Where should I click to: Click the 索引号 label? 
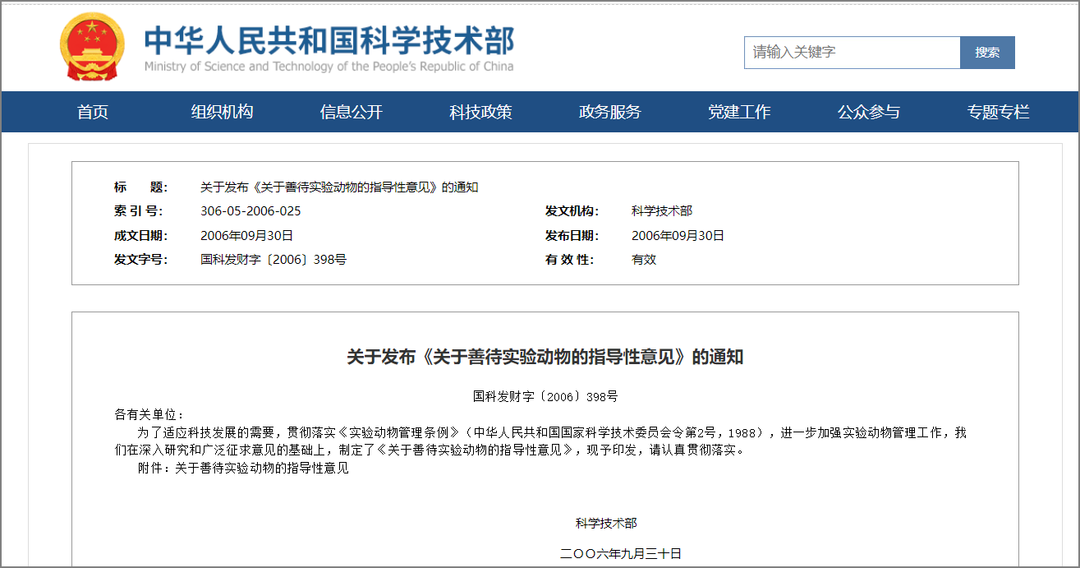coord(138,211)
